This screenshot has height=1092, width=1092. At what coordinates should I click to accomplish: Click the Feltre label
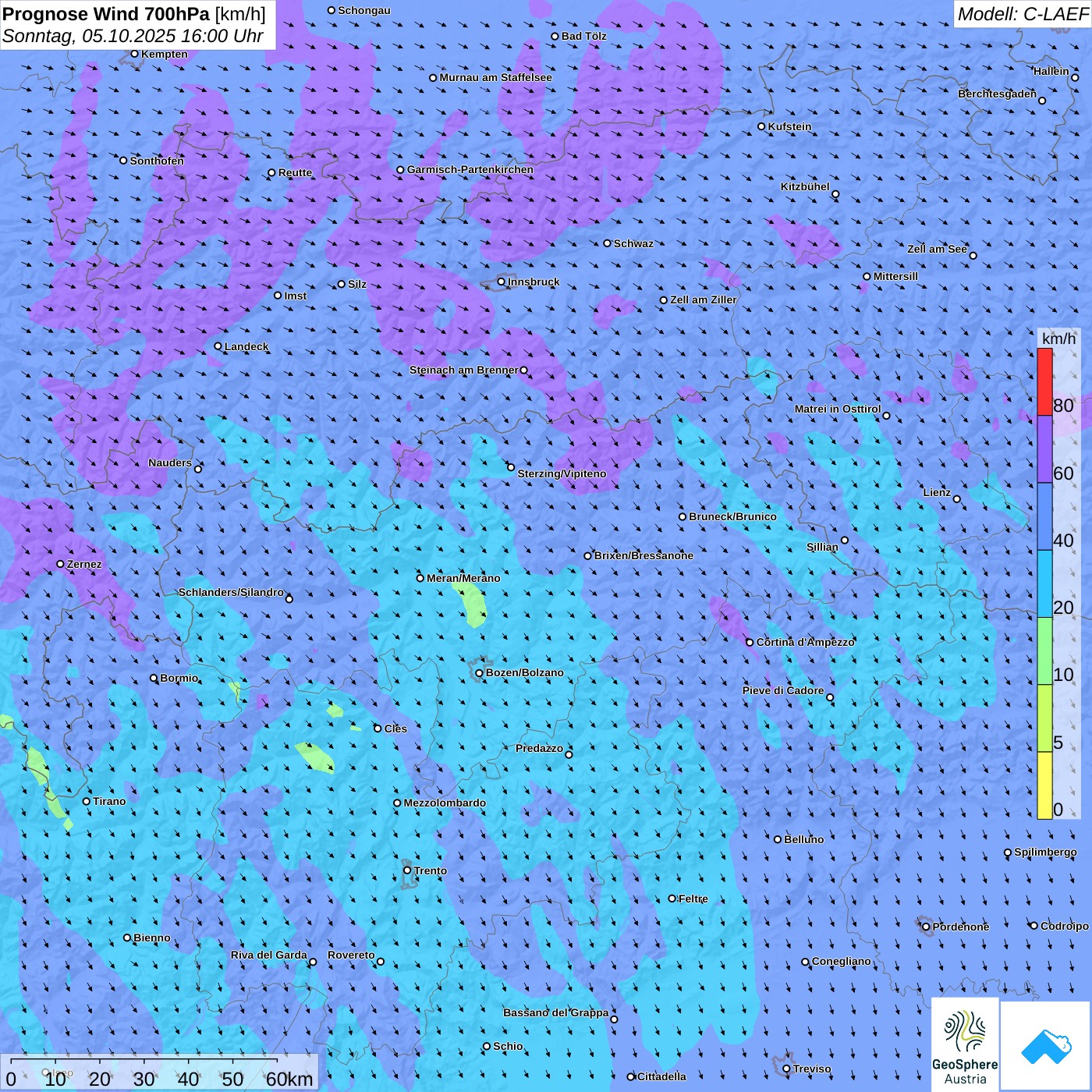693,899
